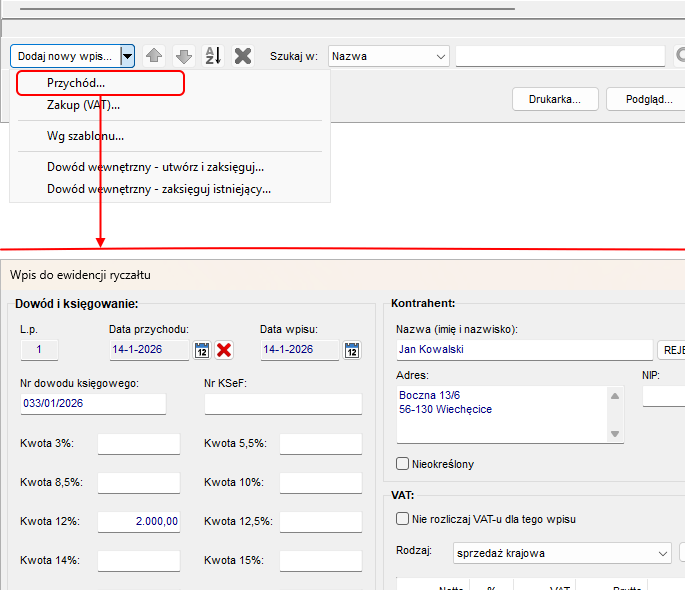The height and width of the screenshot is (590, 685).
Task: Open calendar picker for Data wpisu
Action: point(352,350)
